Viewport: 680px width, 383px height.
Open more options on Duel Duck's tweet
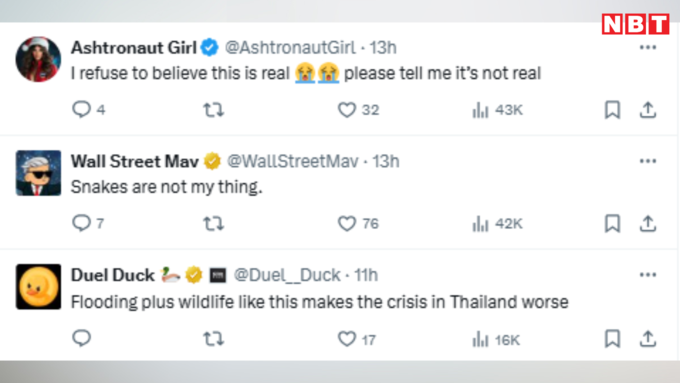coord(648,275)
